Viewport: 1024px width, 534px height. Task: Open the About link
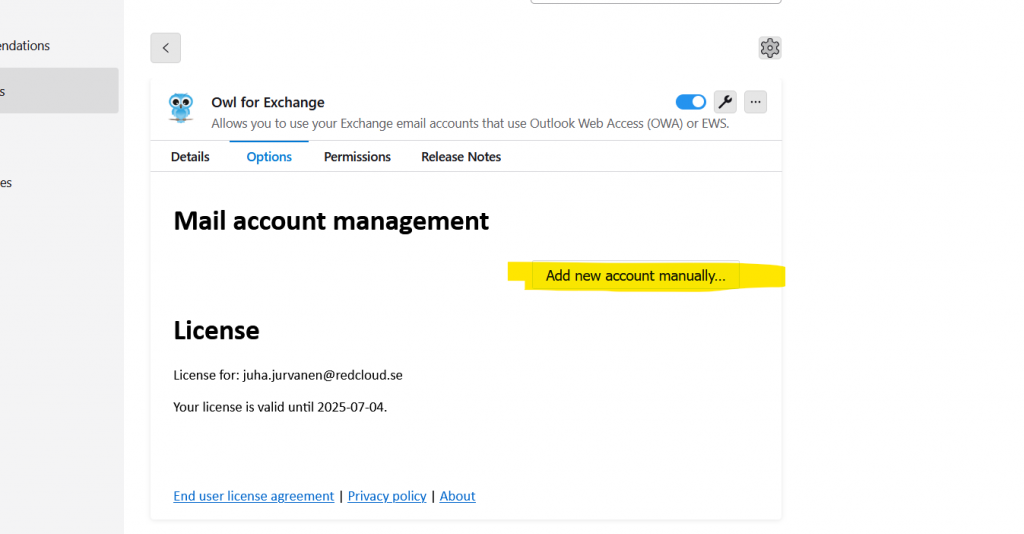click(457, 496)
